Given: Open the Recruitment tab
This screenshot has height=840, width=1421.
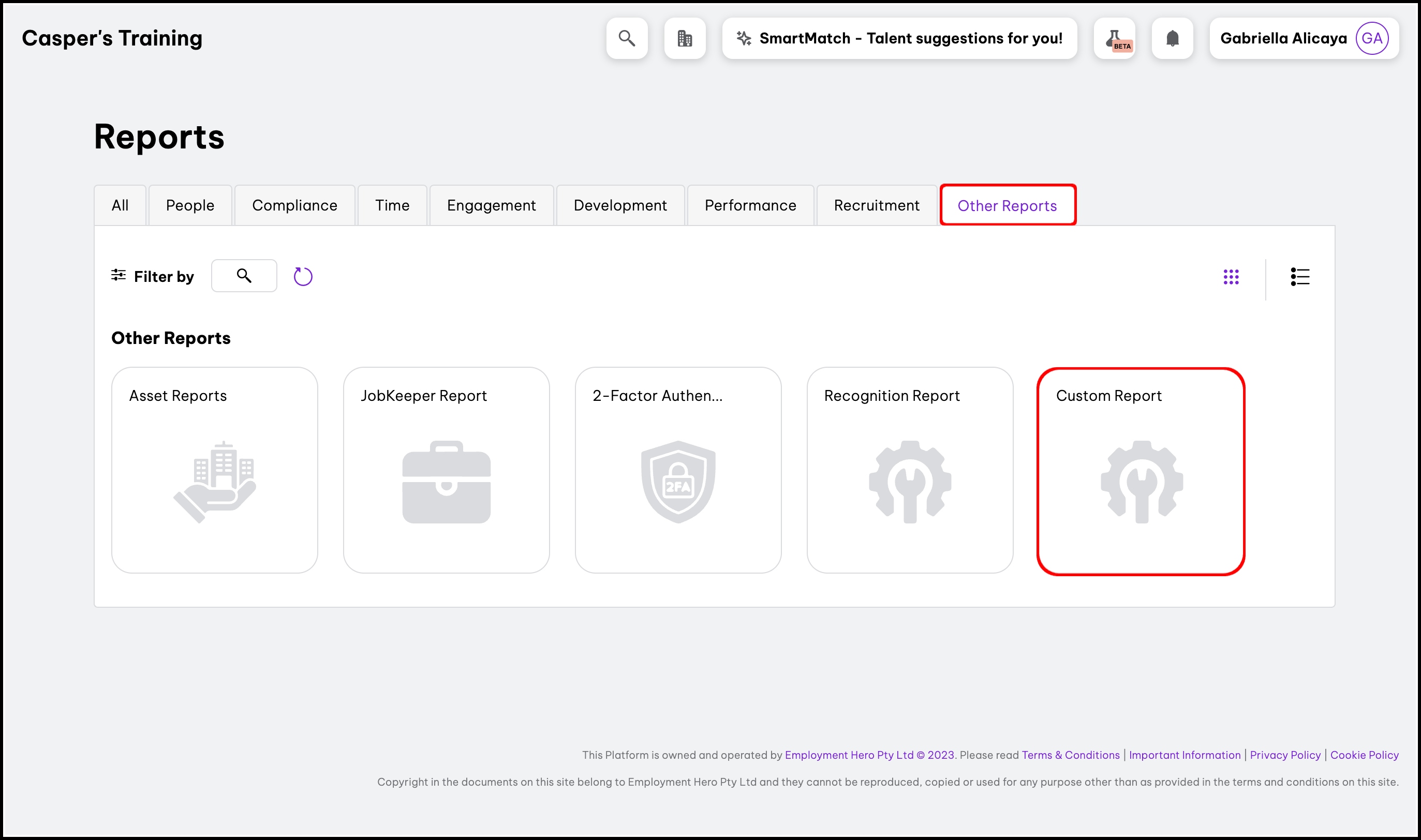Looking at the screenshot, I should [877, 205].
